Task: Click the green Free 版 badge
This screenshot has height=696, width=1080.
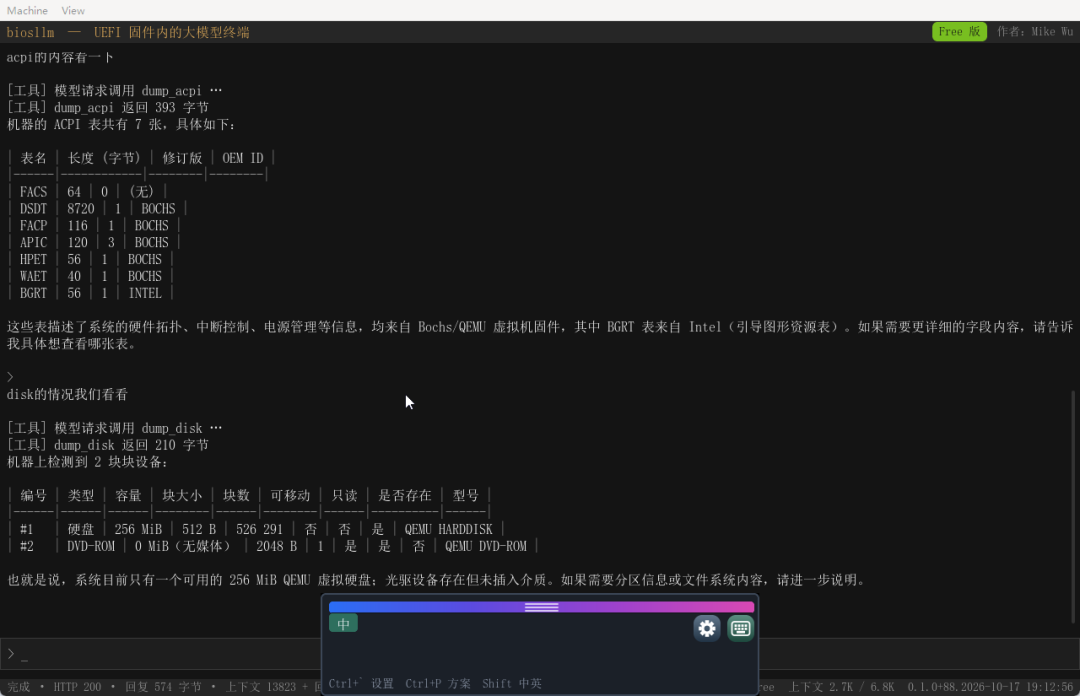Action: pyautogui.click(x=959, y=32)
